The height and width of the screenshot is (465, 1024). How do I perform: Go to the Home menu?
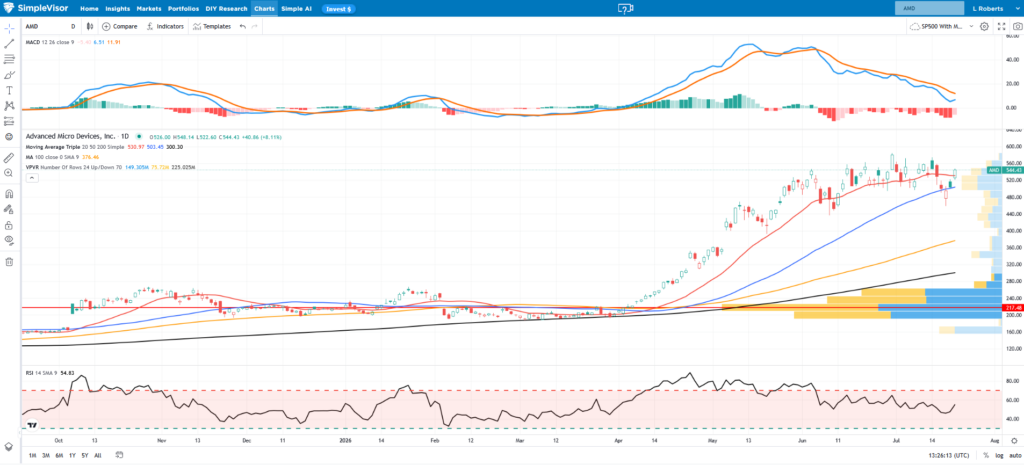click(89, 9)
